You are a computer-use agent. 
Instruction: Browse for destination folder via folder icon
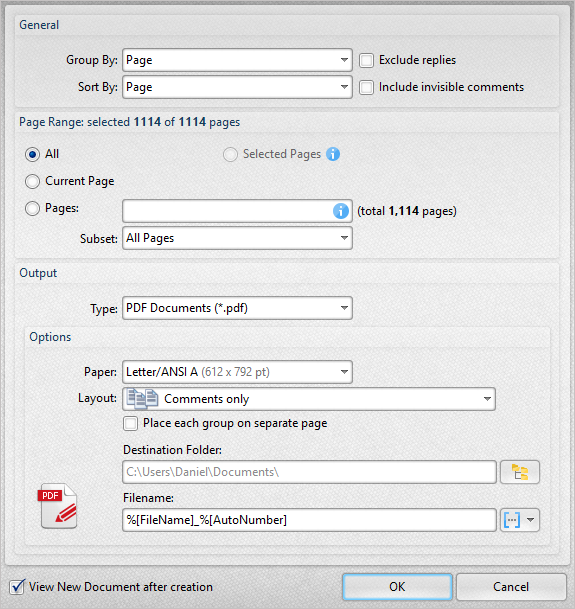[520, 472]
